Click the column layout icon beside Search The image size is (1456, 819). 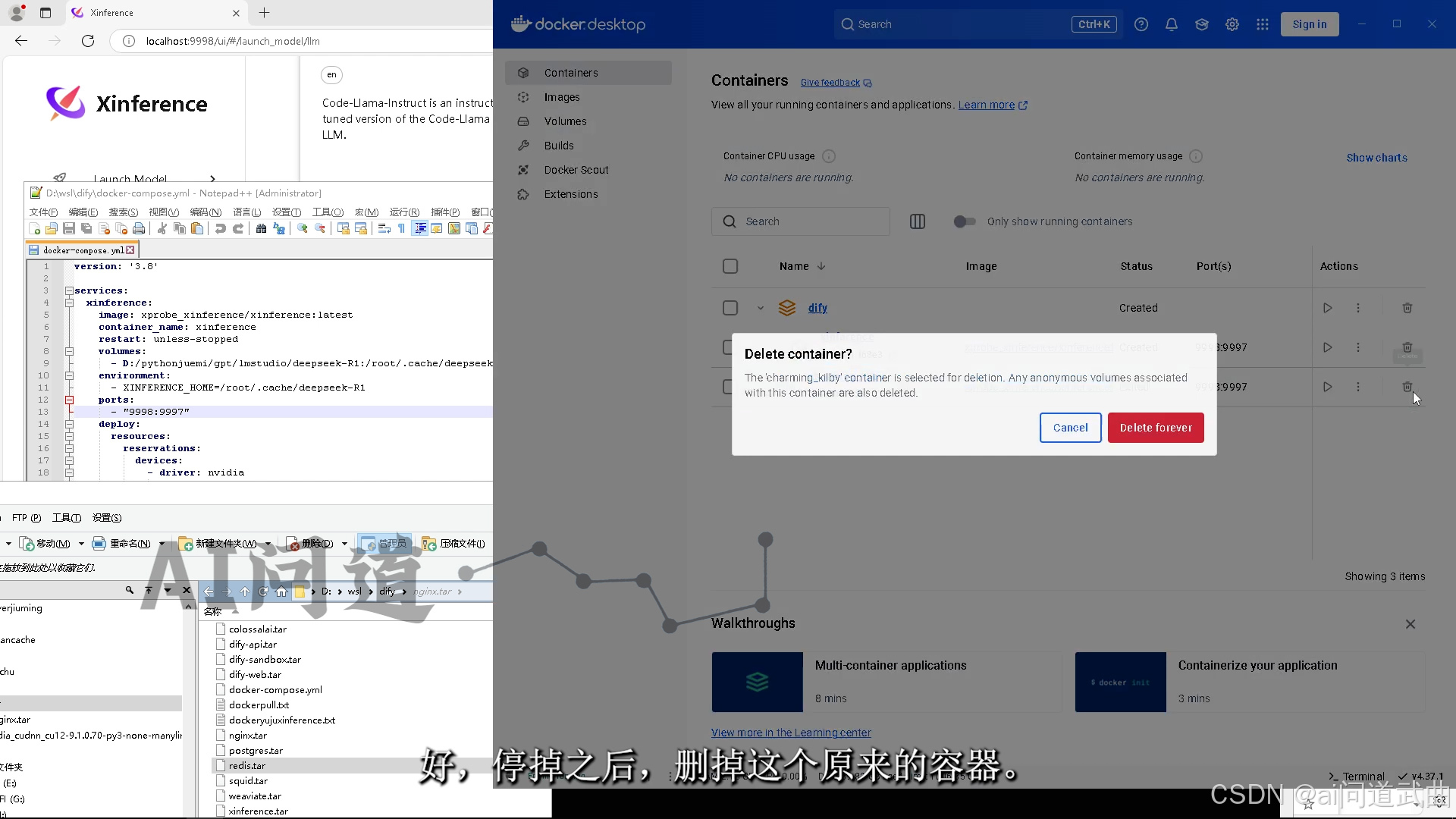(917, 221)
